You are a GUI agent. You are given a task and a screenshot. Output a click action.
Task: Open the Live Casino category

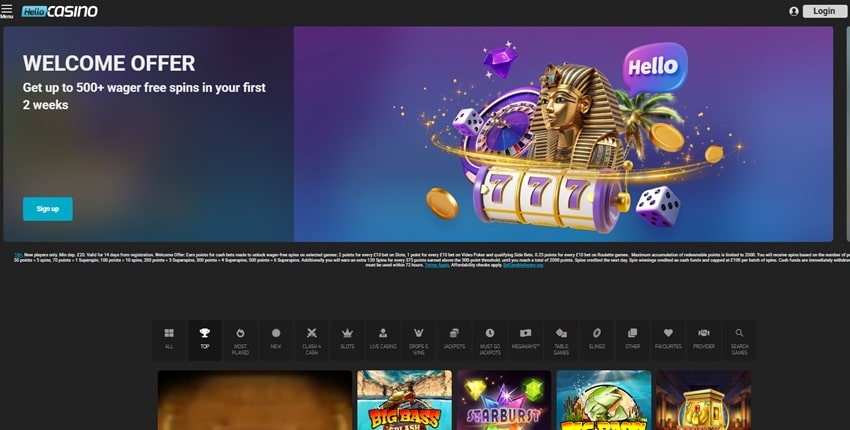383,340
